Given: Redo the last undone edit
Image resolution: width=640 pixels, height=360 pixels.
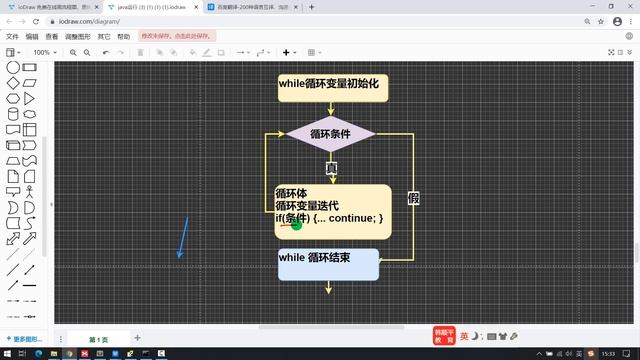Looking at the screenshot, I should coord(120,53).
